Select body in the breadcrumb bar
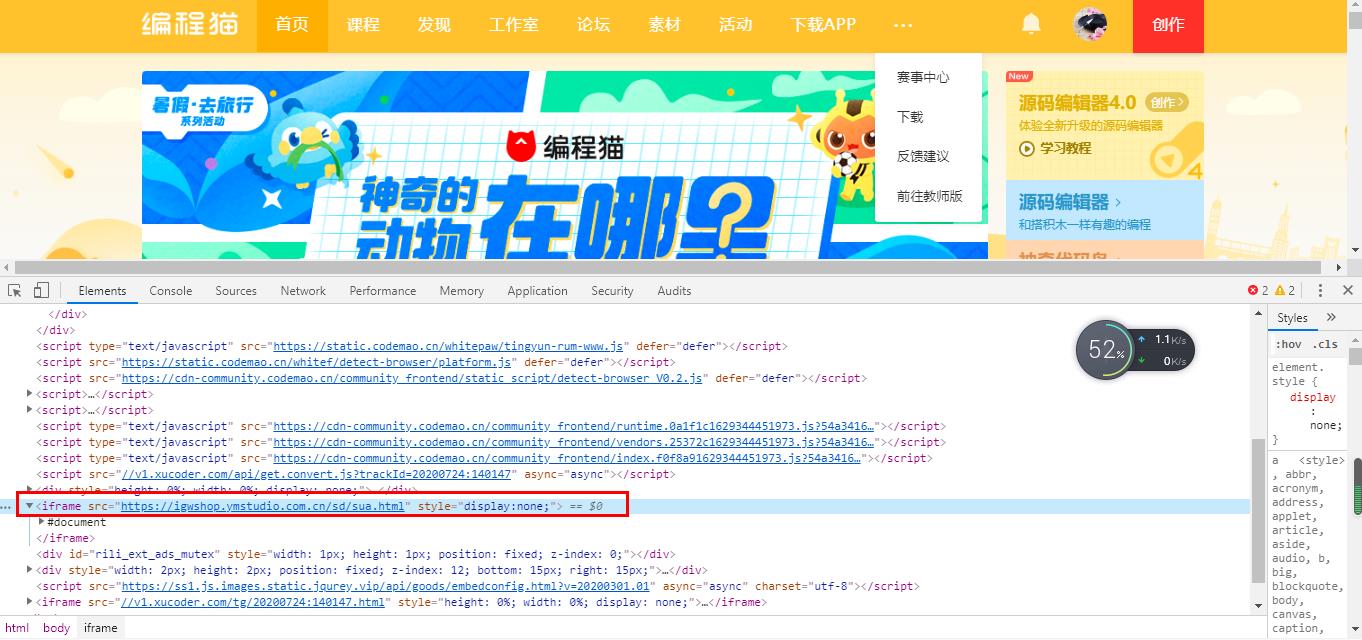This screenshot has height=640, width=1362. 56,628
